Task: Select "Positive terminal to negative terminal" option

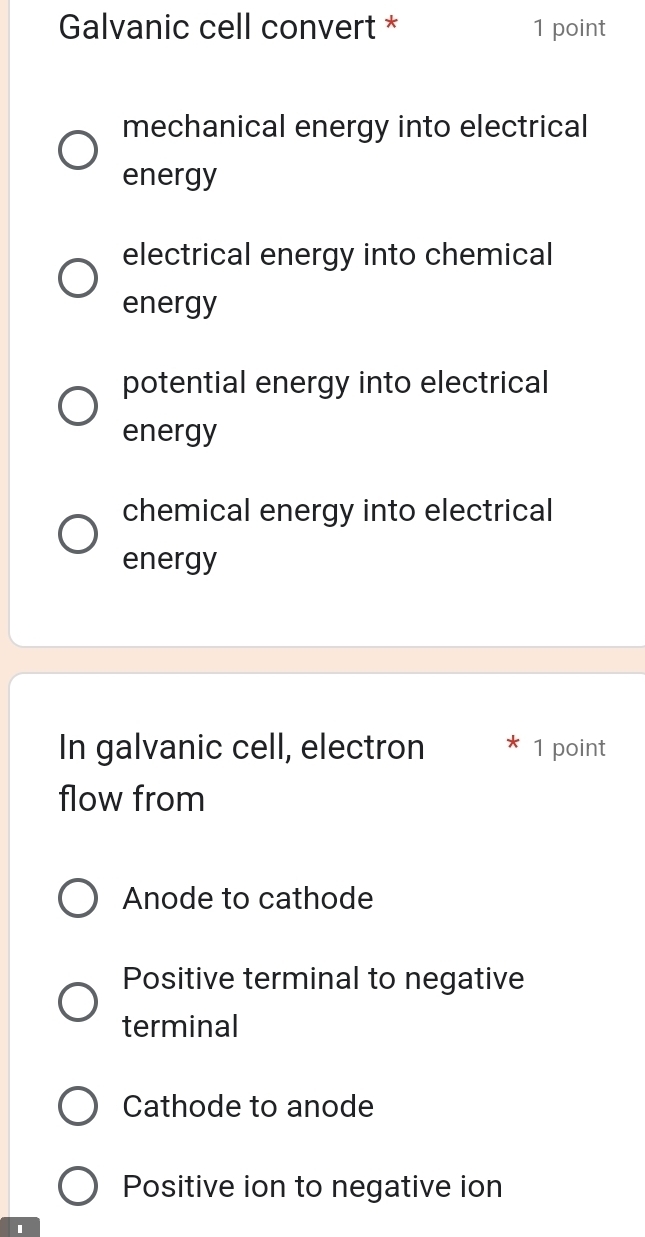Action: click(x=78, y=1001)
